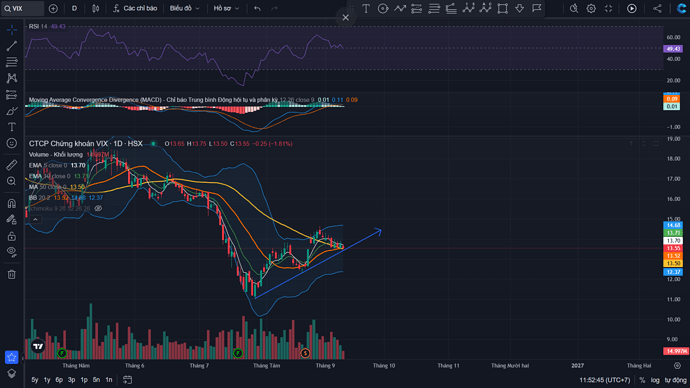This screenshot has width=690, height=388.
Task: Toggle magnet mode
Action: tap(12, 203)
